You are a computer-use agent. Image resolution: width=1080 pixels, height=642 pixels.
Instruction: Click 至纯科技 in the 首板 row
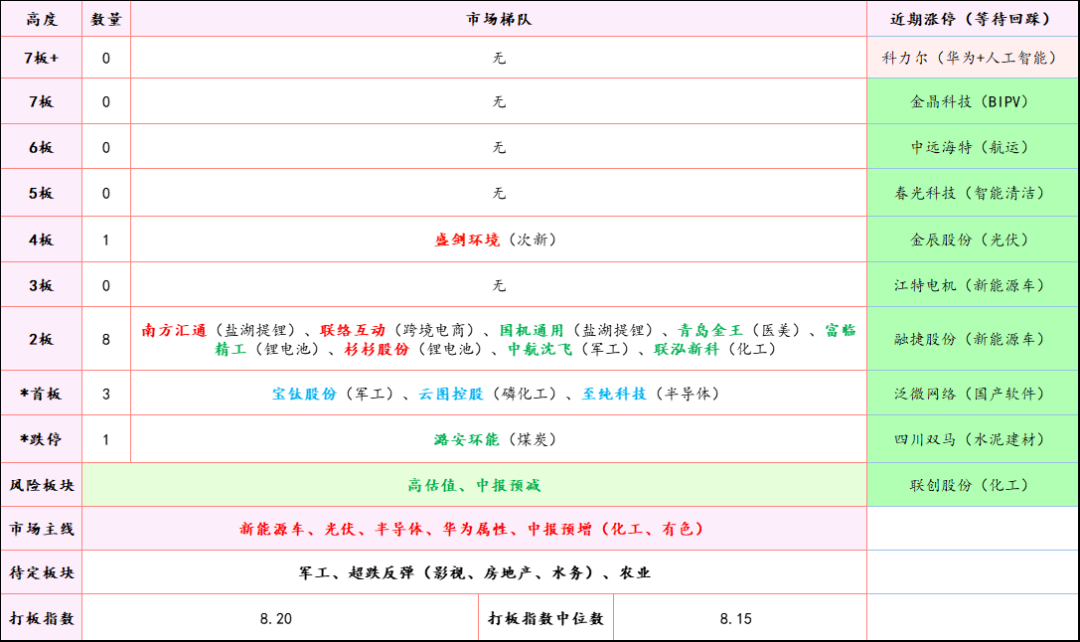[614, 393]
